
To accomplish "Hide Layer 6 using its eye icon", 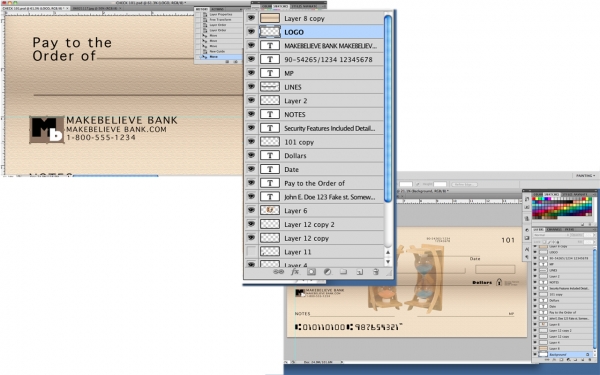I will click(x=251, y=210).
